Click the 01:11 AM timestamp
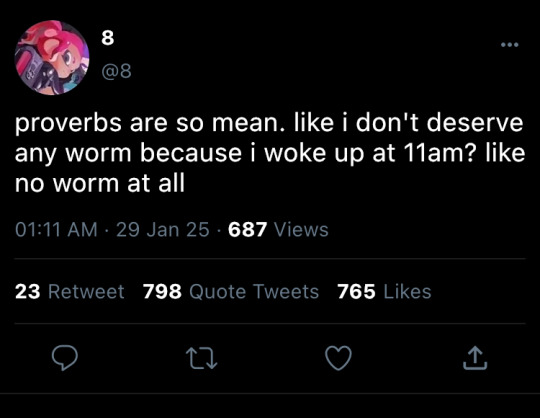Image resolution: width=540 pixels, height=418 pixels. coord(56,230)
